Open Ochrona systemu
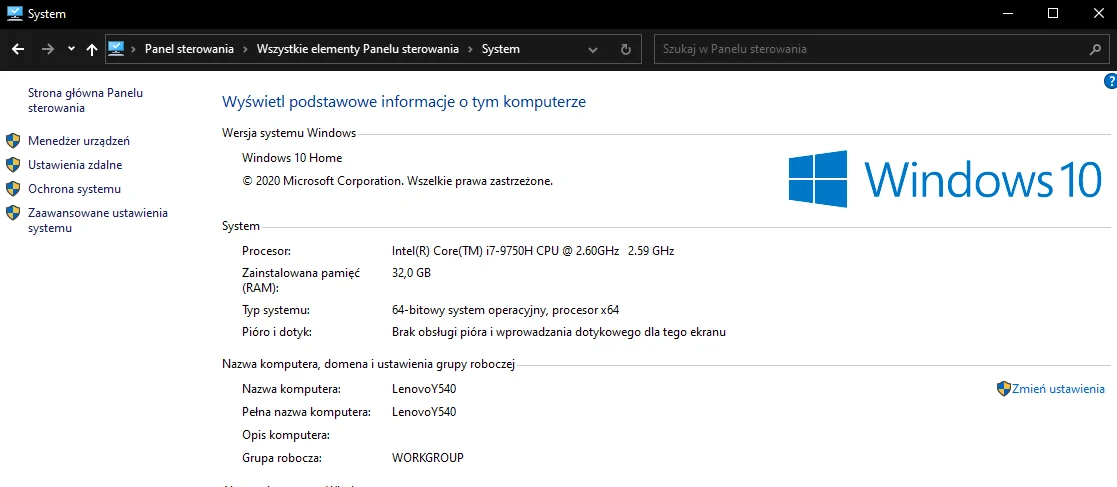This screenshot has width=1117, height=487. point(74,189)
